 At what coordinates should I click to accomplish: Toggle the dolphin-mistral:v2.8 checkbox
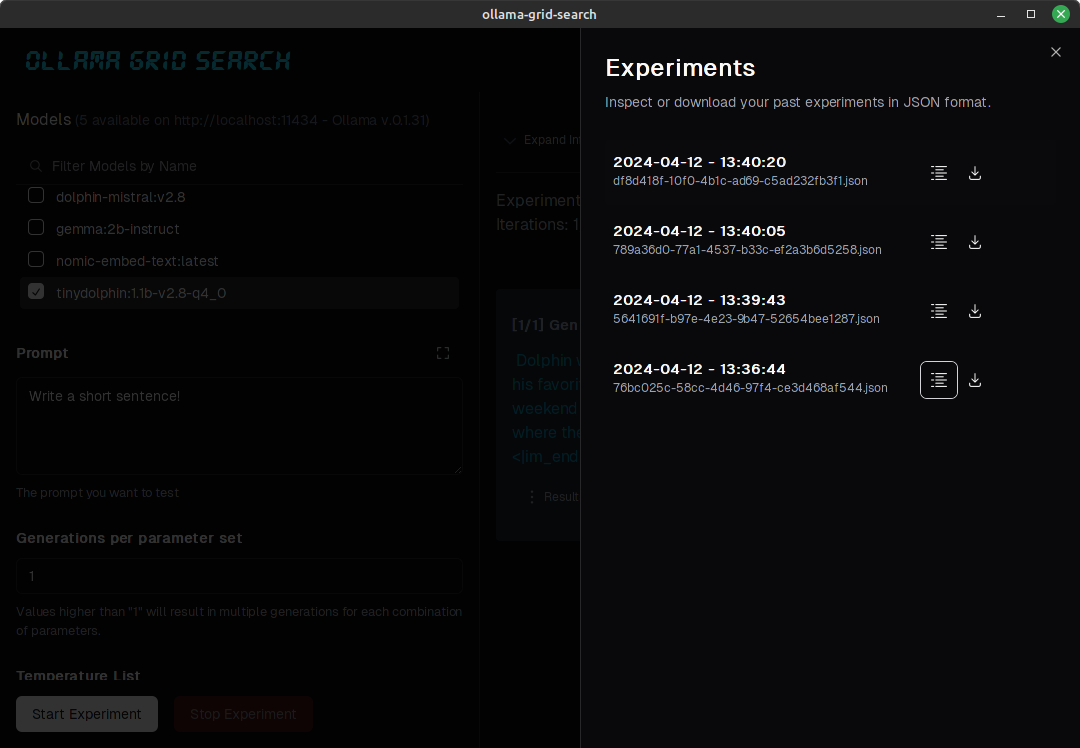tap(36, 196)
